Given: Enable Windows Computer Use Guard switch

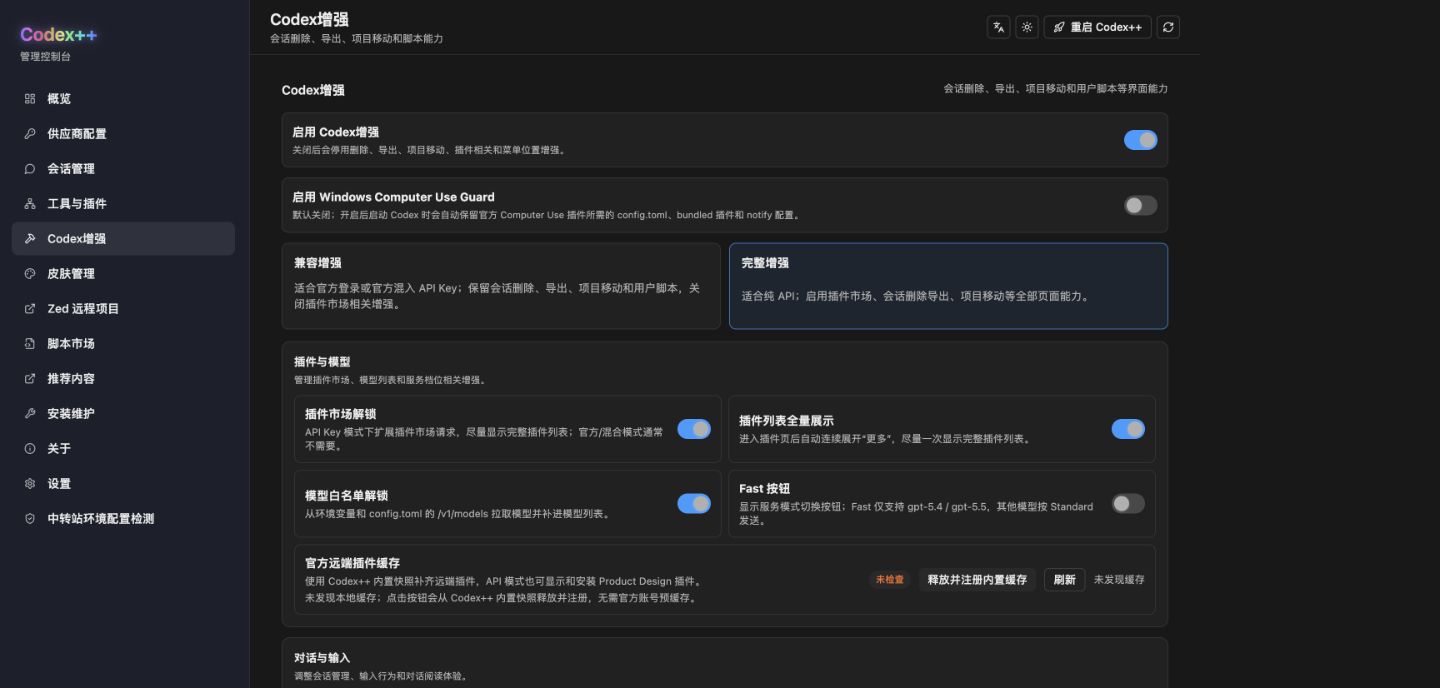Looking at the screenshot, I should pyautogui.click(x=1140, y=205).
